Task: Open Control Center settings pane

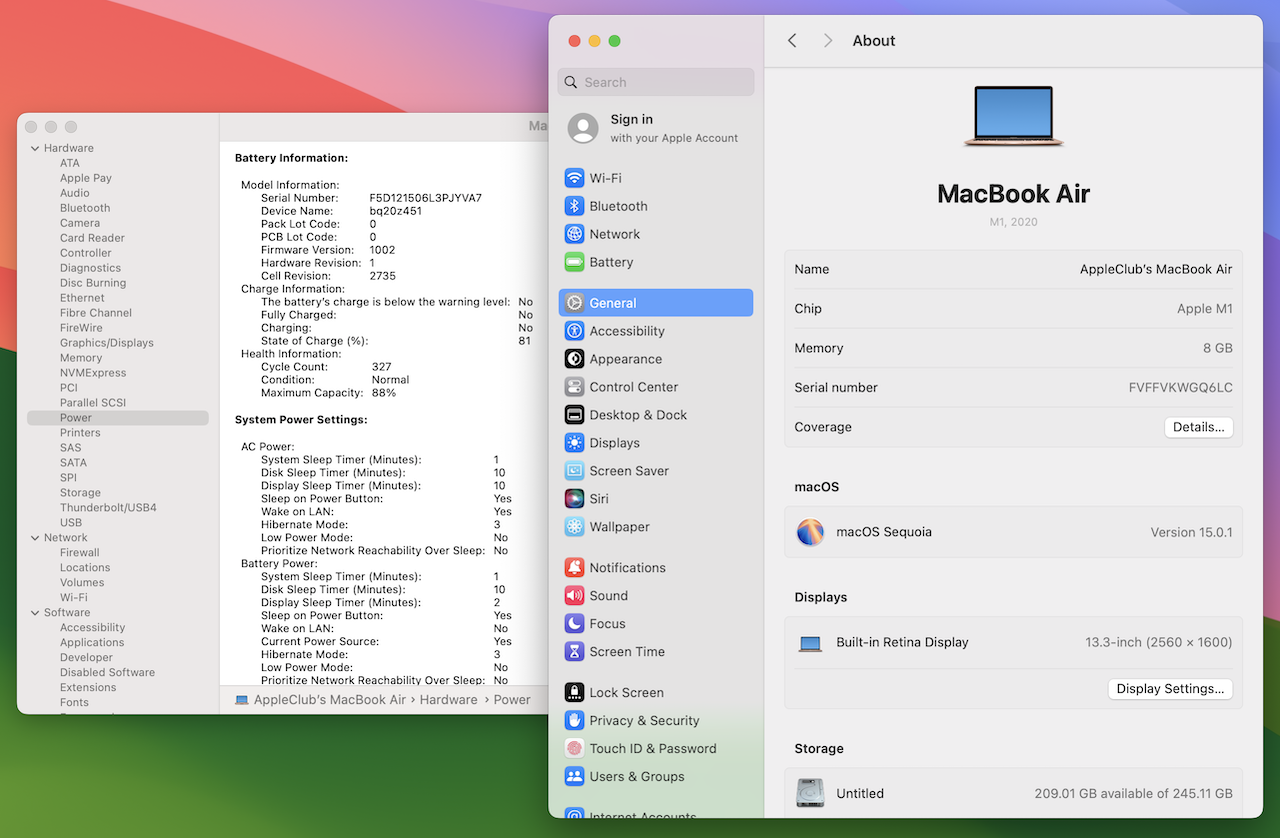Action: click(655, 387)
